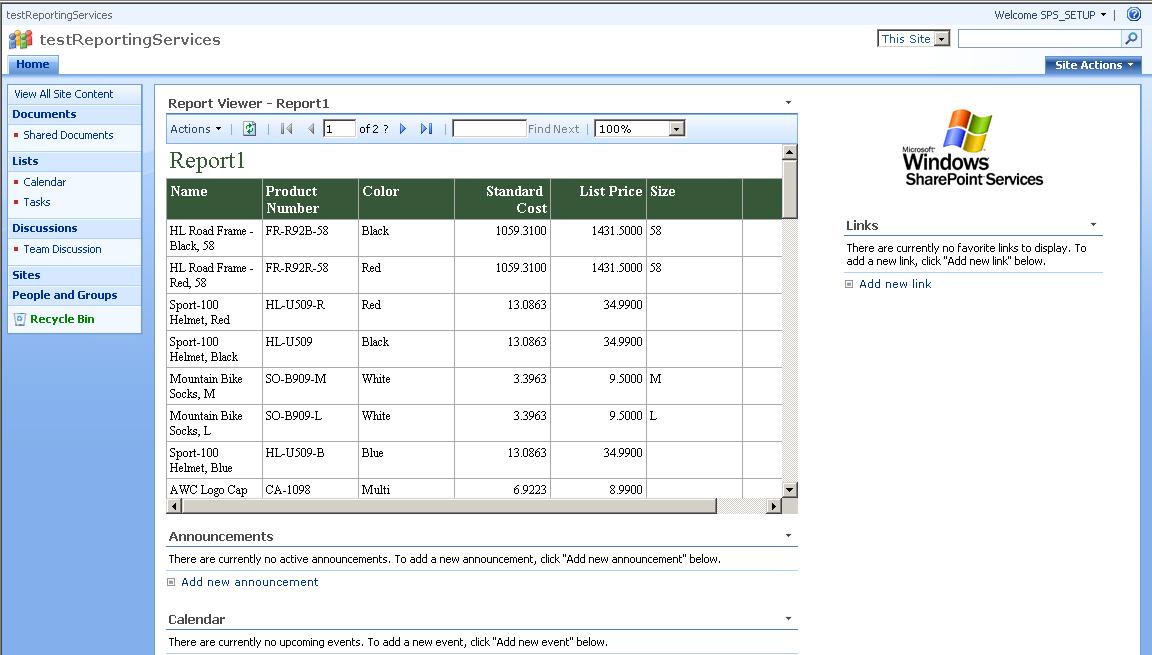Open the Lists section heading
This screenshot has height=655, width=1152.
(x=25, y=161)
